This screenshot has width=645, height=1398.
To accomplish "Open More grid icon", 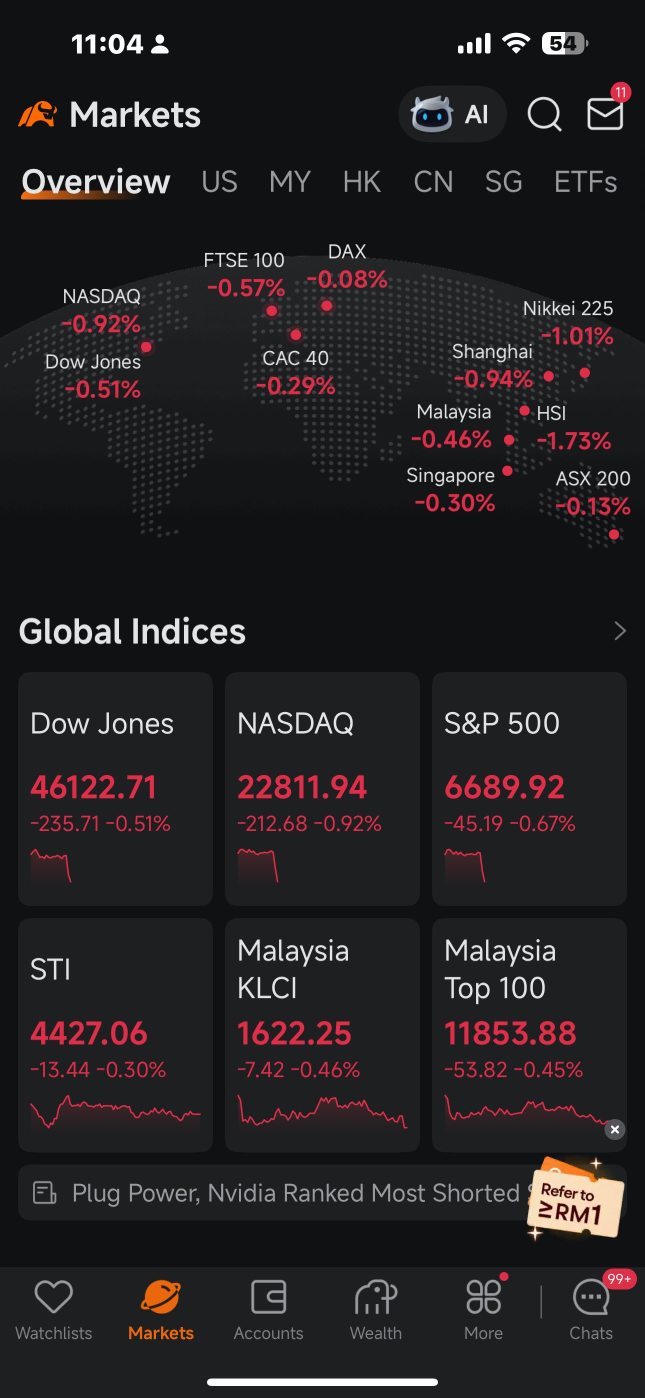I will pyautogui.click(x=483, y=1311).
